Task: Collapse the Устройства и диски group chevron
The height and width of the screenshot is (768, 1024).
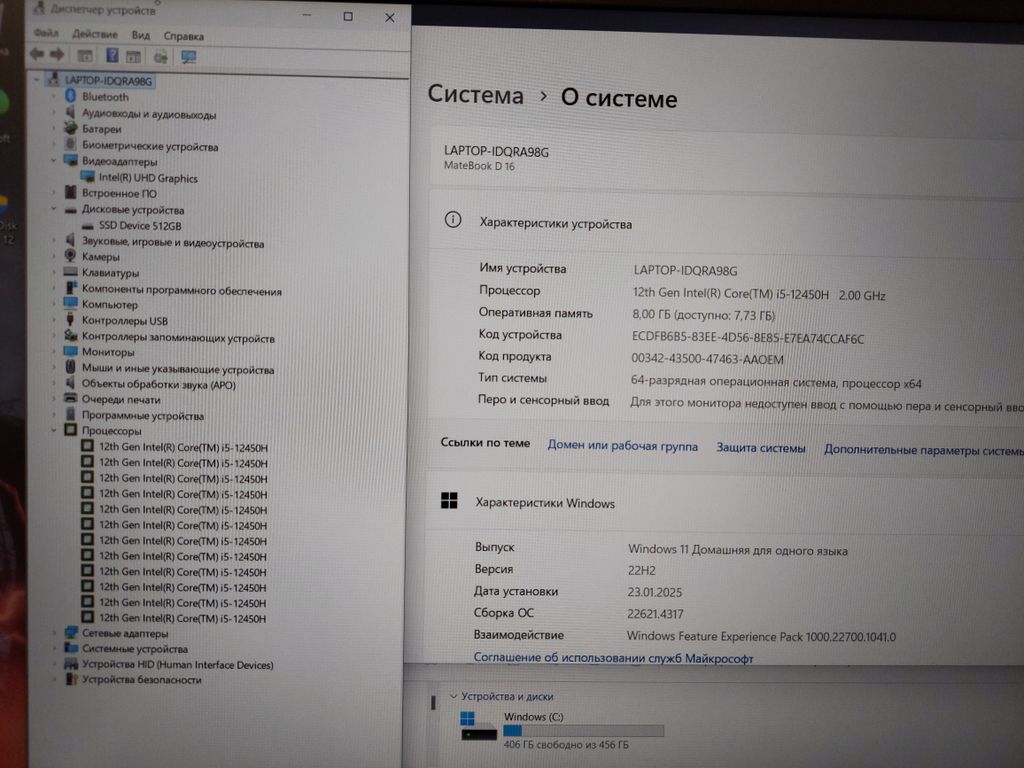Action: pyautogui.click(x=453, y=696)
